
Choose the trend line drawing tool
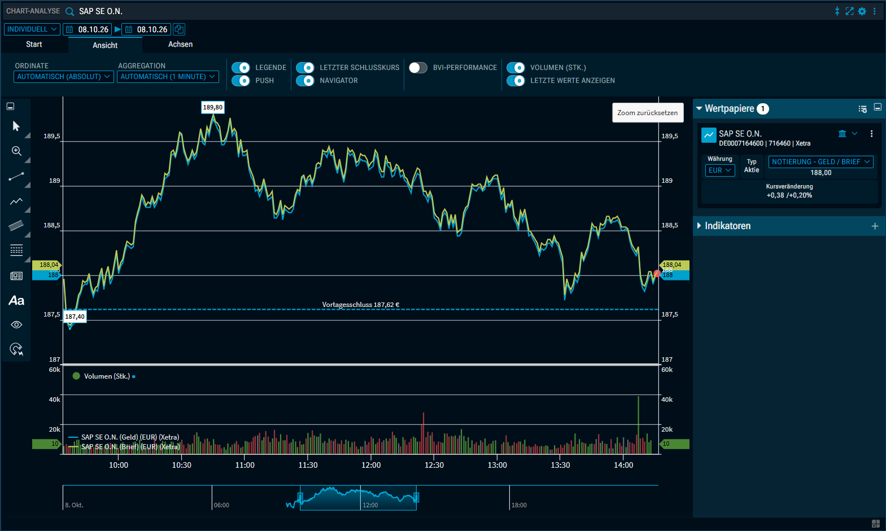[16, 176]
